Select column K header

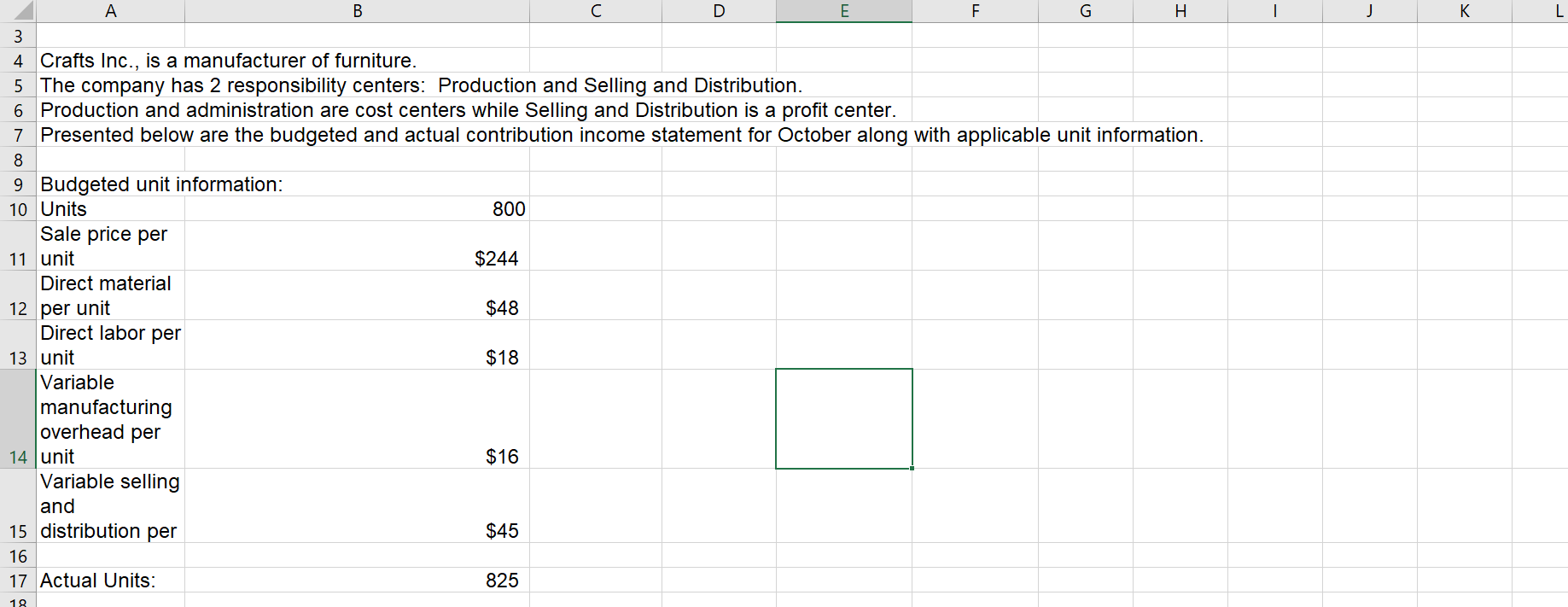click(1465, 11)
